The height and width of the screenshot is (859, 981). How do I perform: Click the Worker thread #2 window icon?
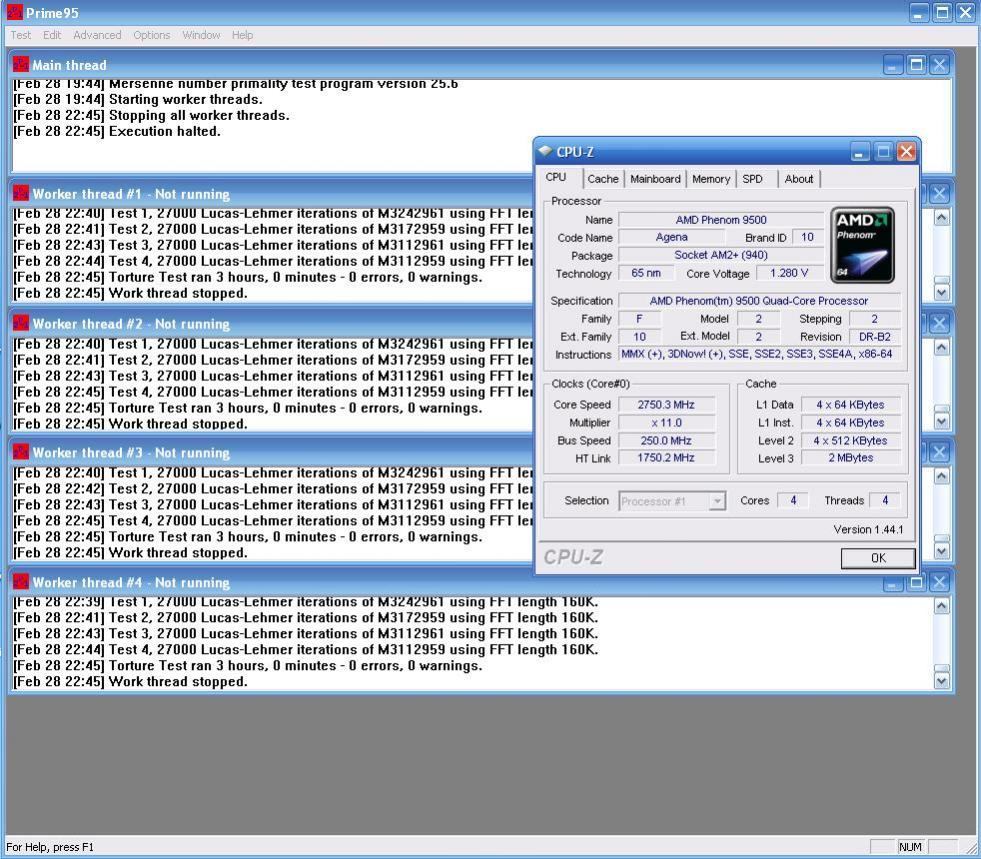tap(21, 323)
